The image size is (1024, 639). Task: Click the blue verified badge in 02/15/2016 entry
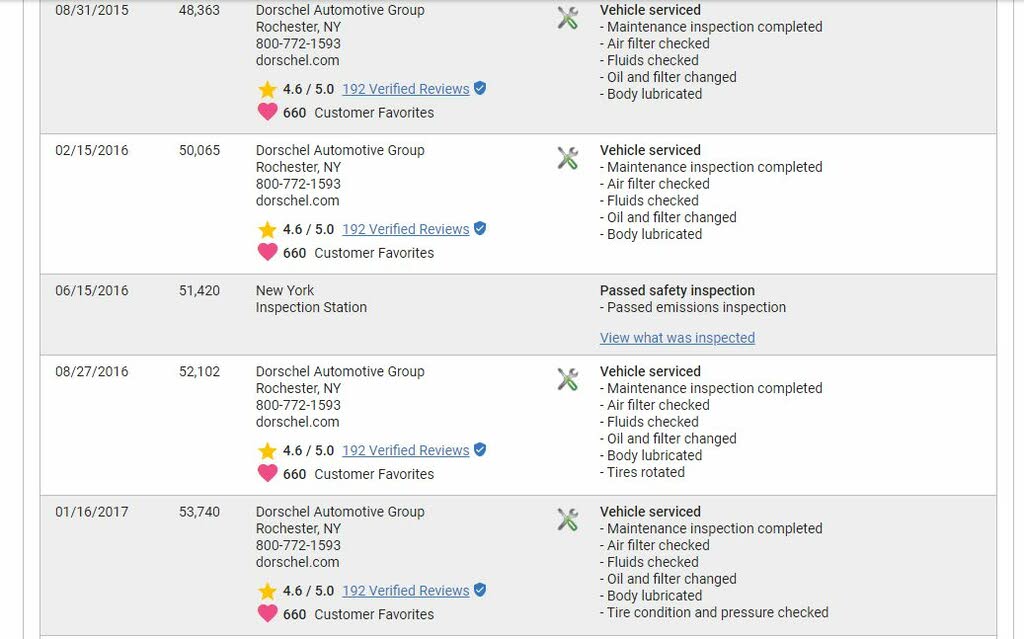480,228
